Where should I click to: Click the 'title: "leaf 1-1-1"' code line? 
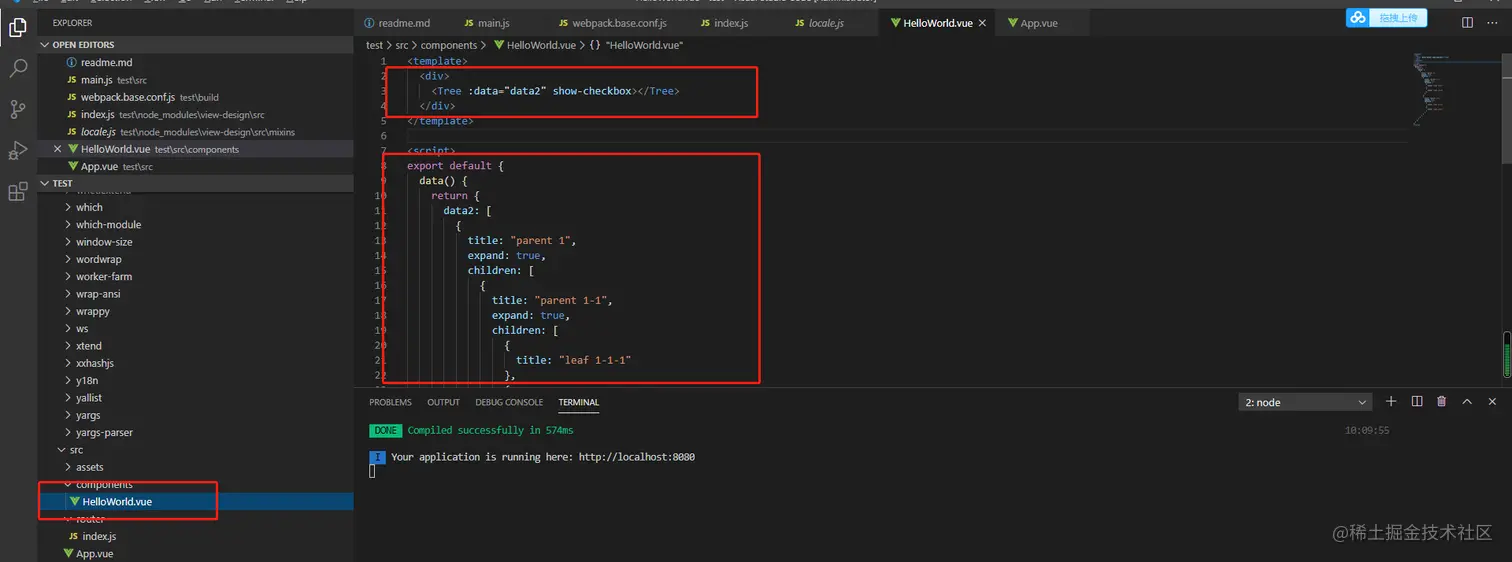[x=573, y=360]
